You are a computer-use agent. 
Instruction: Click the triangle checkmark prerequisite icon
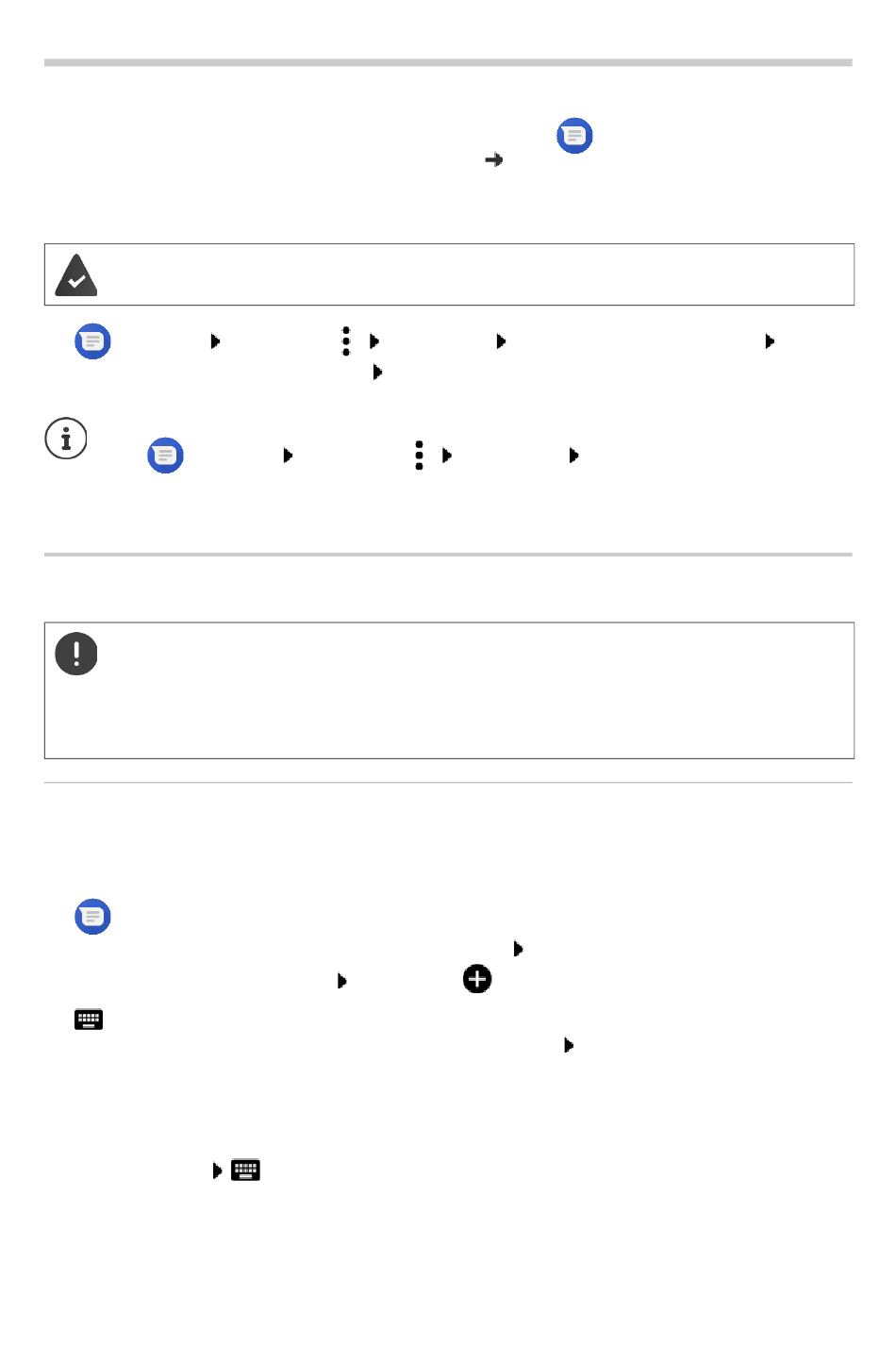pyautogui.click(x=76, y=275)
